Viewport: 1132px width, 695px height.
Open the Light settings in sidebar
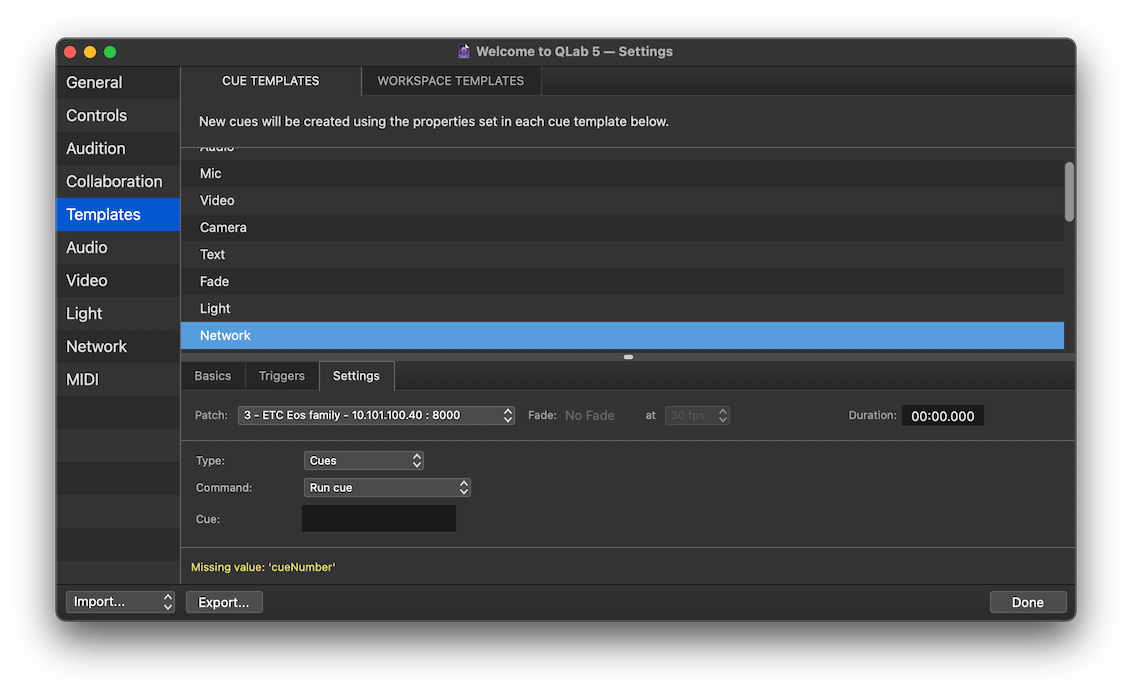tap(118, 313)
